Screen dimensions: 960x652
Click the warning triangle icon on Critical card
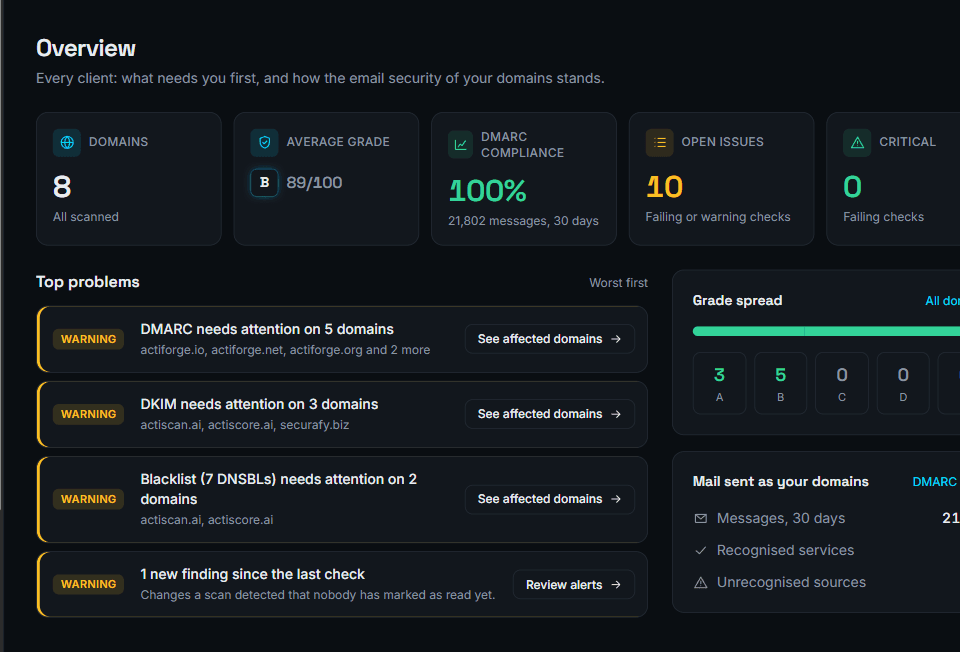857,142
